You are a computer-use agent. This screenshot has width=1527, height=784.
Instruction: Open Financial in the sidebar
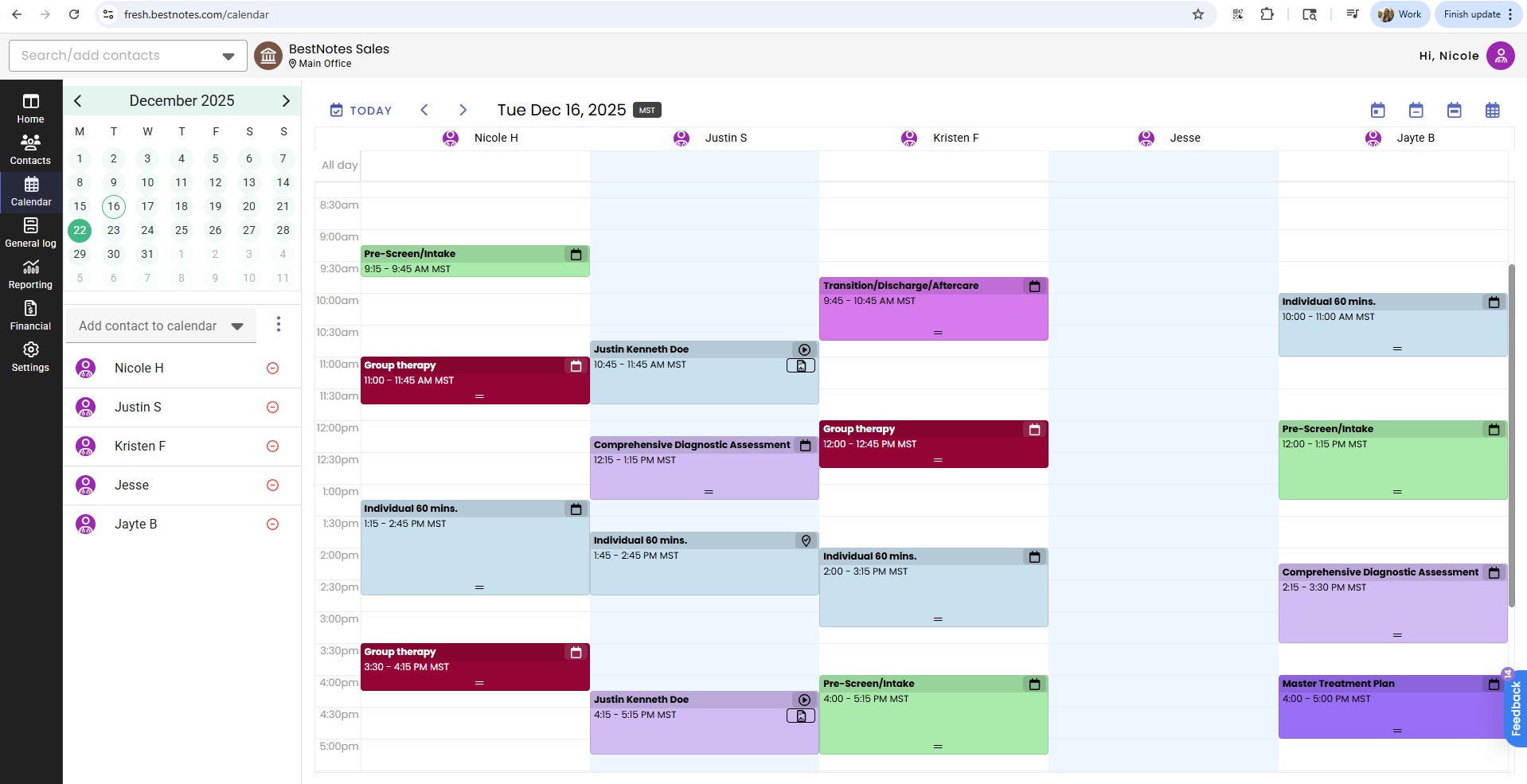30,316
